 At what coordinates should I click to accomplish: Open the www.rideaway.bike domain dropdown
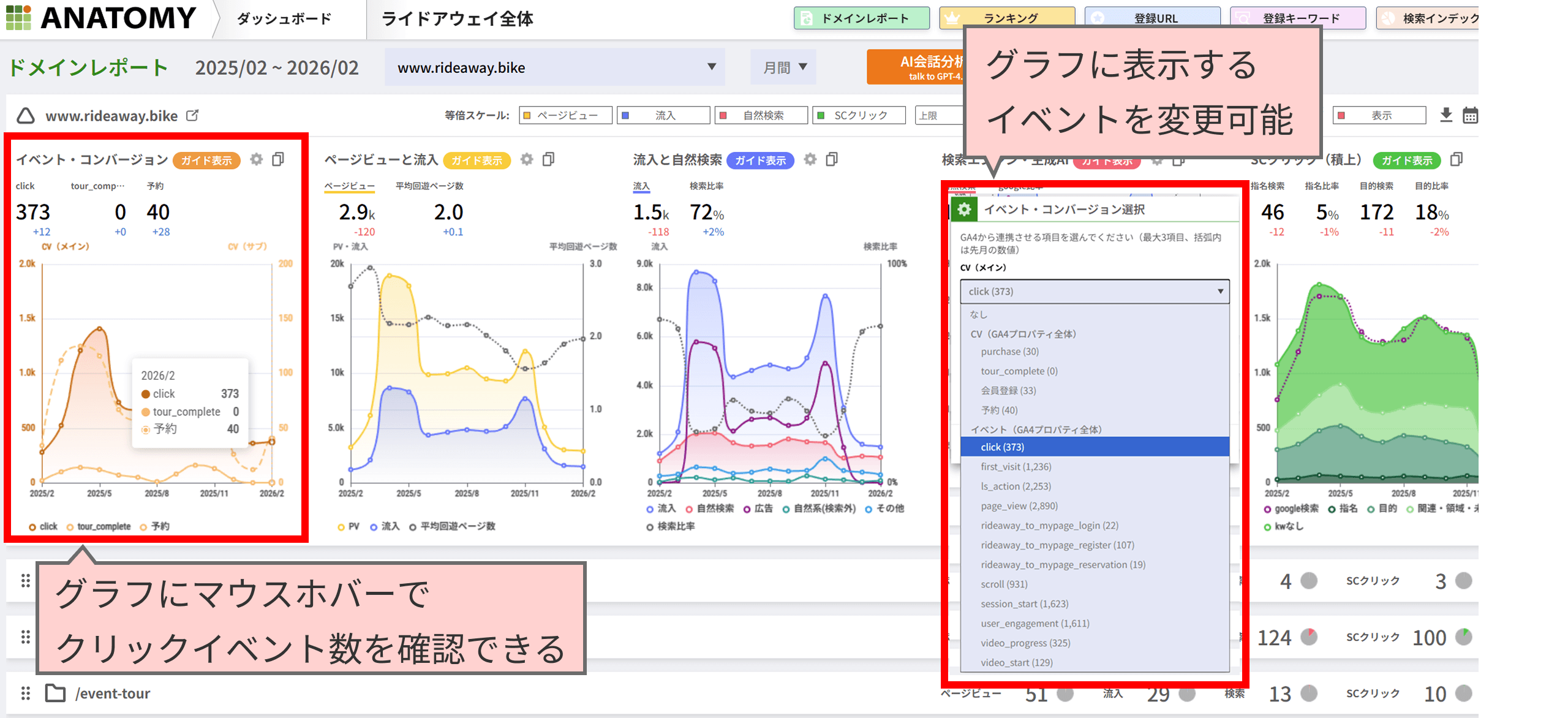pos(554,67)
